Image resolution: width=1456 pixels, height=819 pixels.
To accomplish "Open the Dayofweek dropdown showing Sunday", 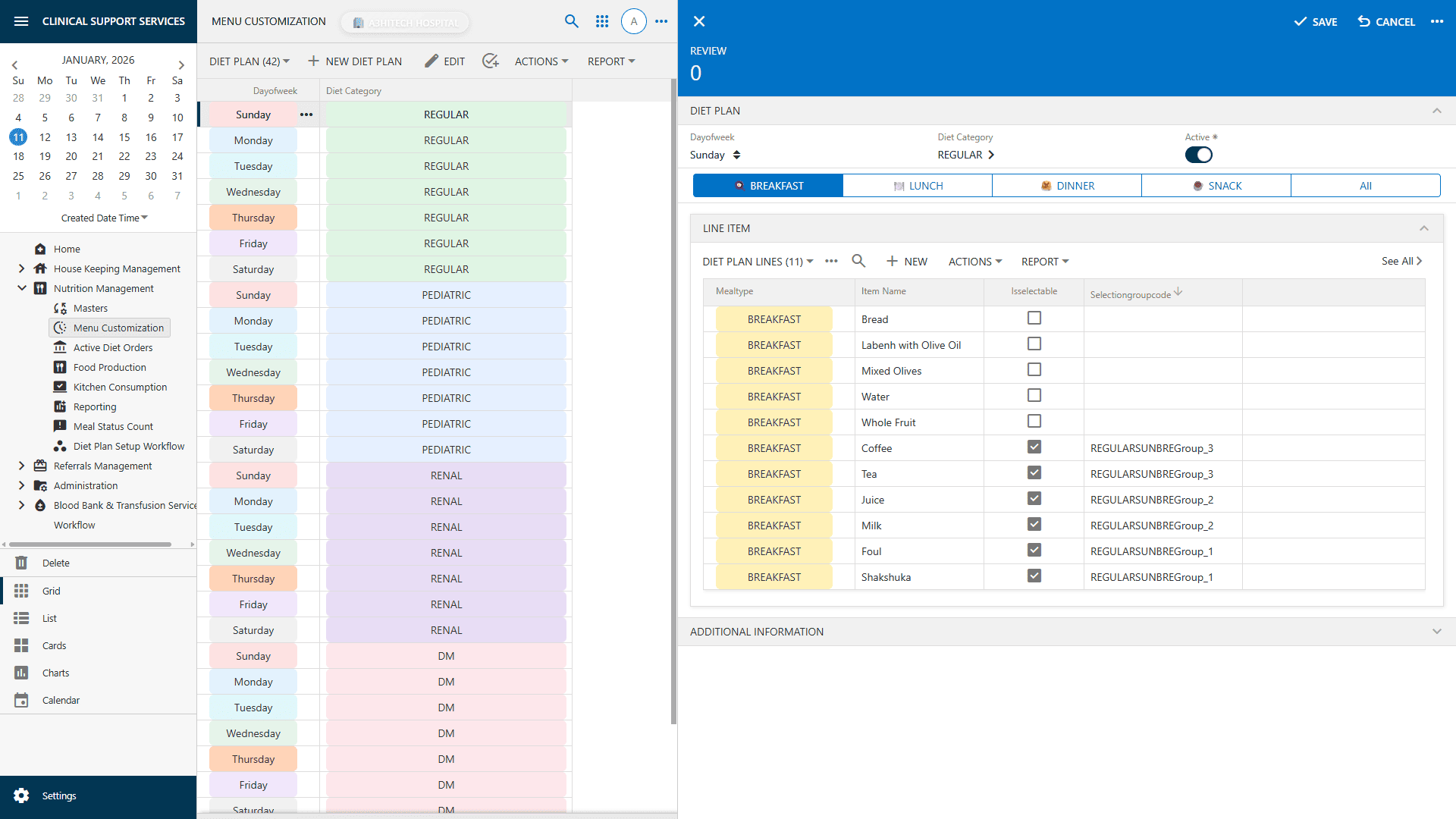I will [x=714, y=155].
